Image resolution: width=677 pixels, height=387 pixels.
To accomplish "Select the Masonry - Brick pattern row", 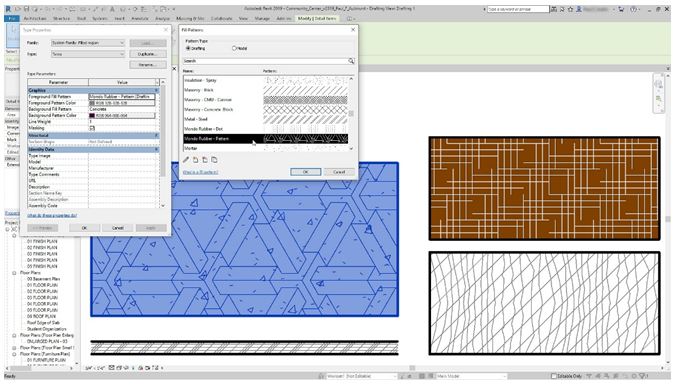I will point(266,90).
